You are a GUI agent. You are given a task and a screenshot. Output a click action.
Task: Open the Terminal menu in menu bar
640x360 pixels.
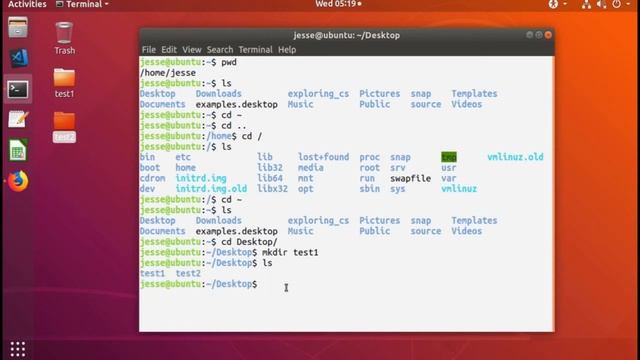click(x=256, y=49)
